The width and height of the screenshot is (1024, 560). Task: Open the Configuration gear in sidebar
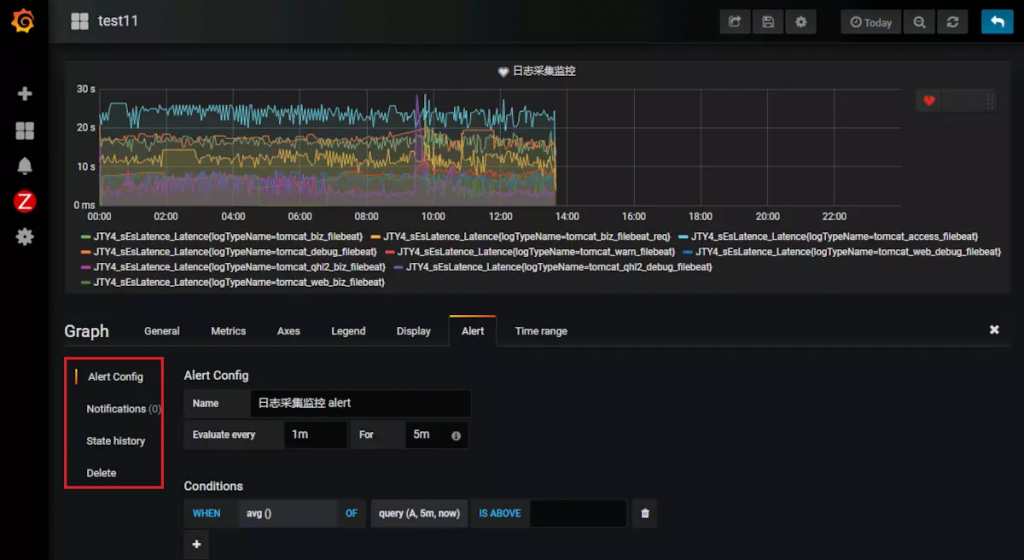pyautogui.click(x=25, y=236)
